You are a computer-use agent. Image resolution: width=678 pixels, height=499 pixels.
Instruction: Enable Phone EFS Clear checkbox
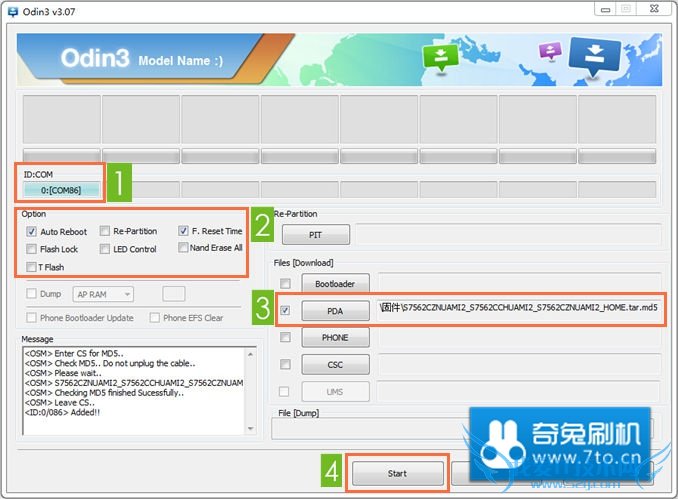[154, 318]
